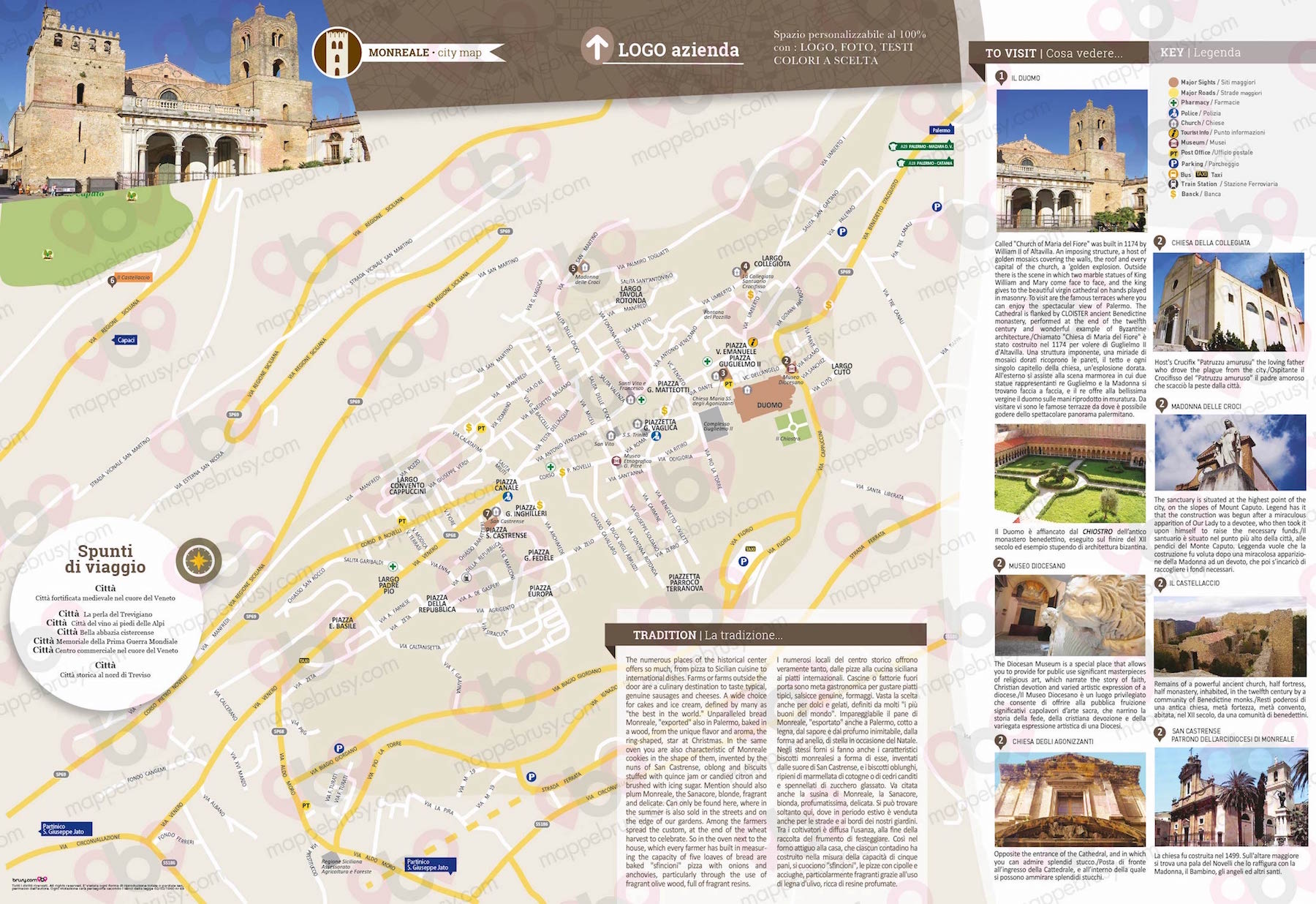This screenshot has width=1316, height=904.
Task: Select the Tourist Info icon near Piazza Guglielmo II
Action: (753, 342)
